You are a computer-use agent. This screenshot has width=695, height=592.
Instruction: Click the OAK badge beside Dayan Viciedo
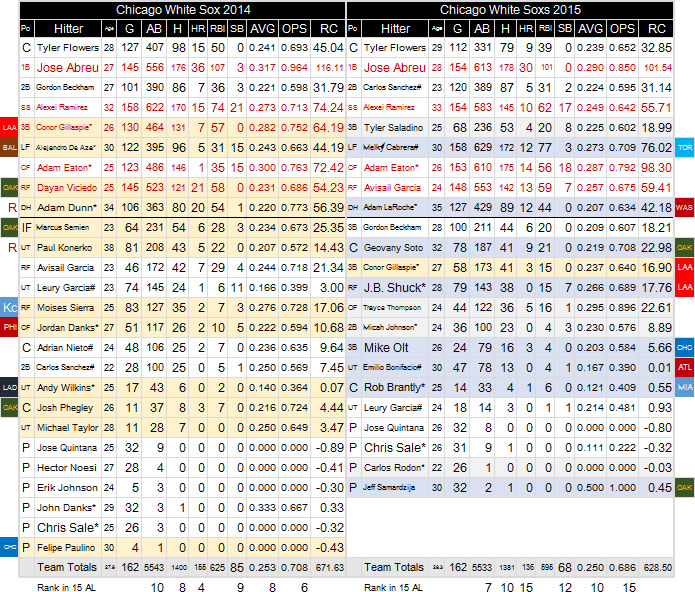(x=9, y=187)
